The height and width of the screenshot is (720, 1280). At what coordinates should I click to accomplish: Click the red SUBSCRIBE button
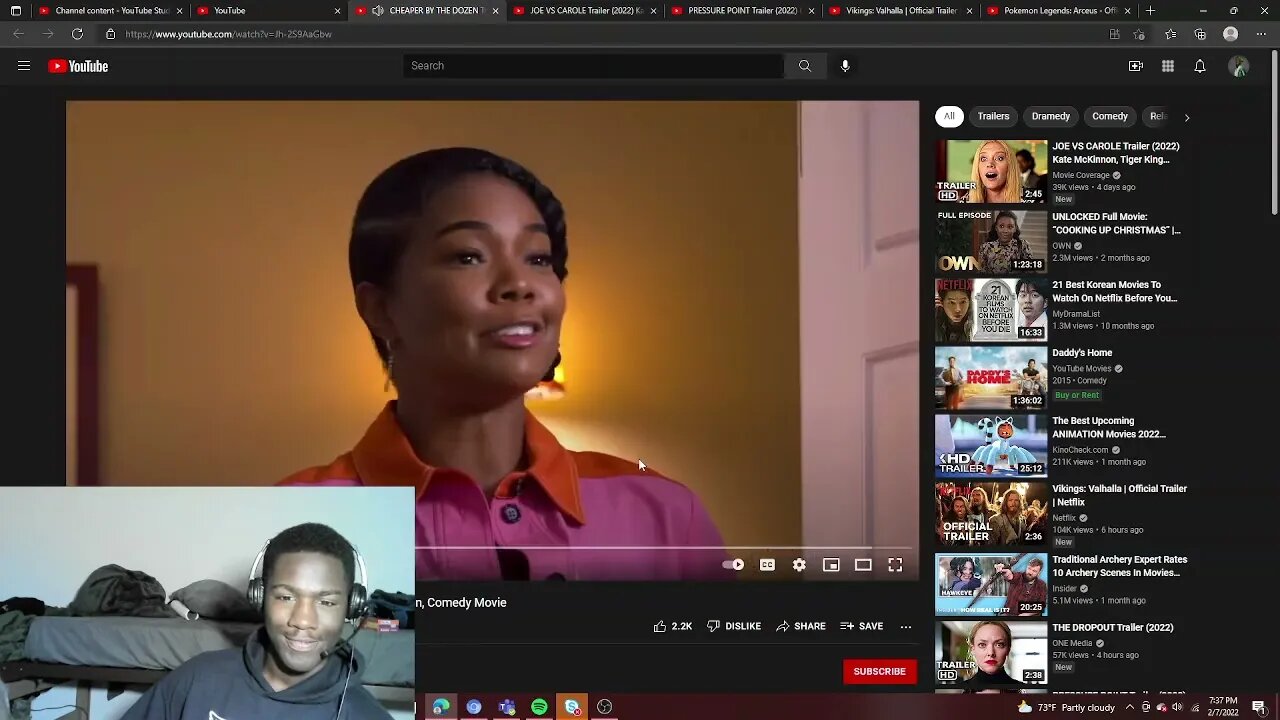880,671
